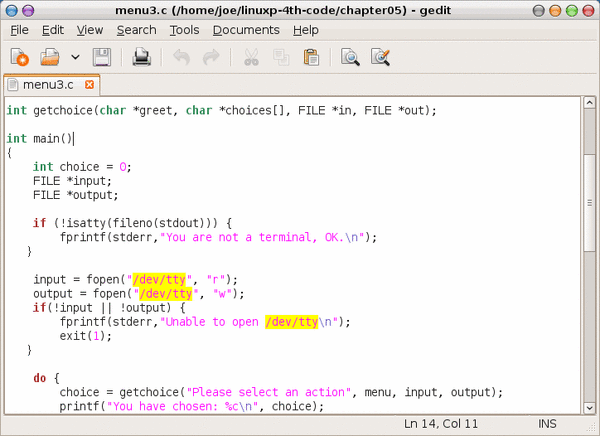Open a file using the folder icon
600x436 pixels.
(50, 57)
